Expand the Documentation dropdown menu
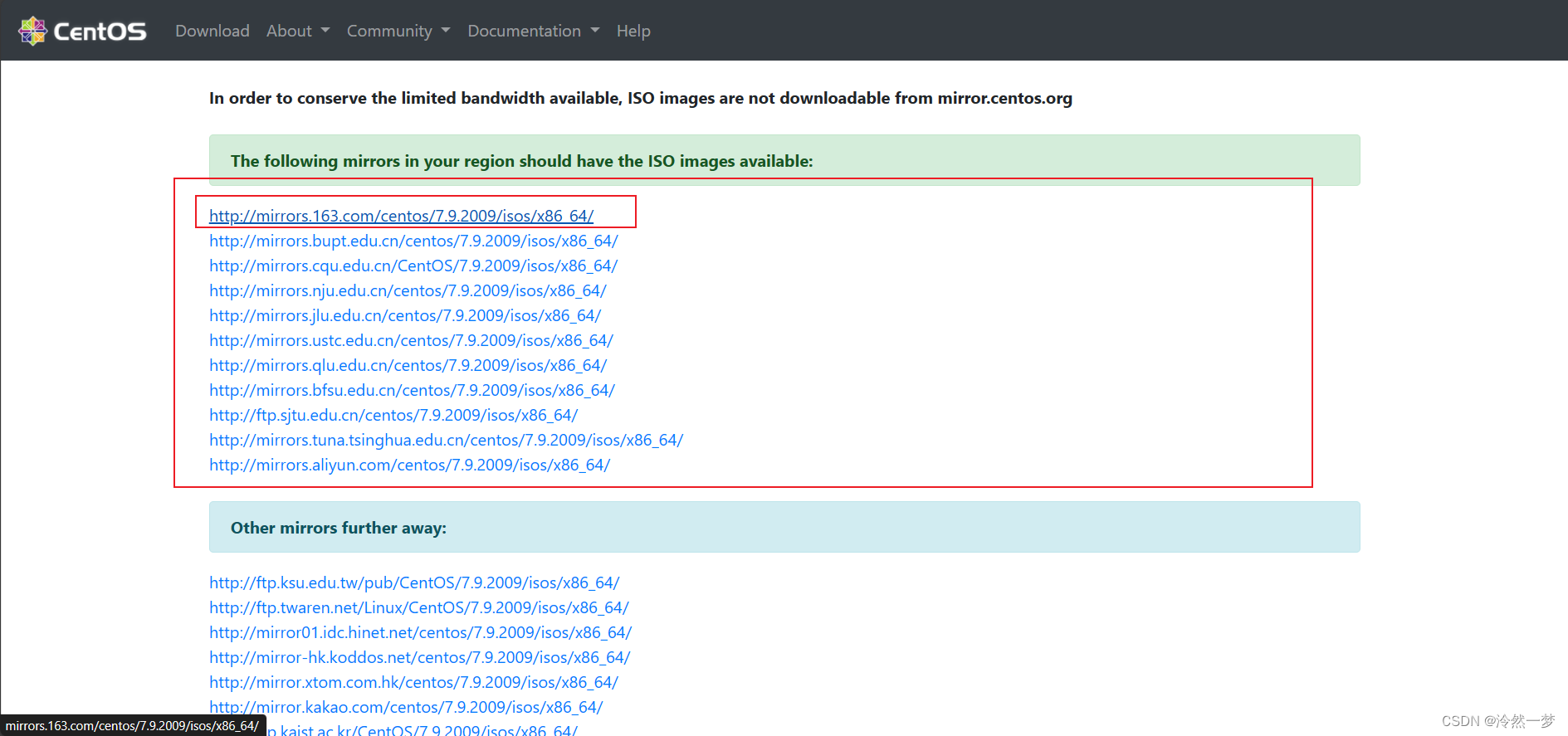This screenshot has width=1568, height=736. coord(534,31)
